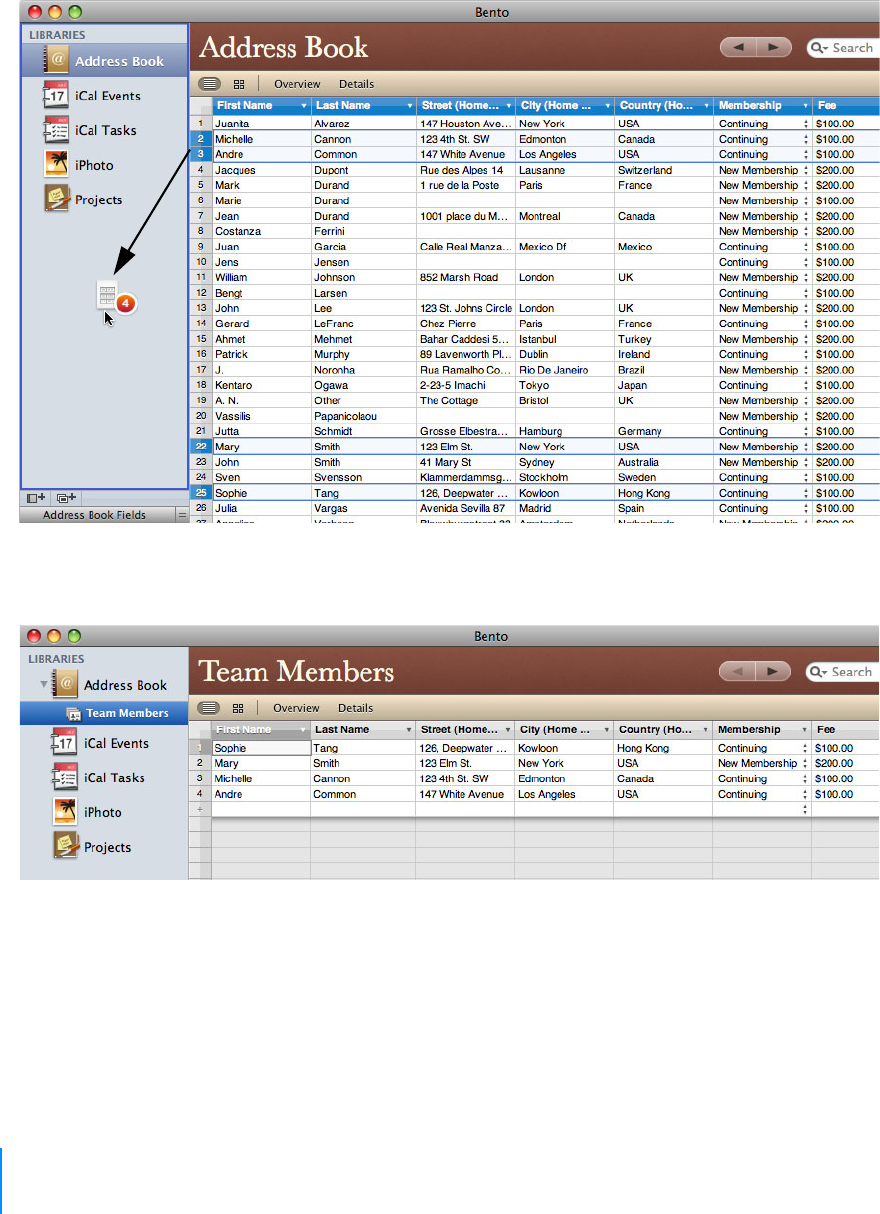880x1214 pixels.
Task: Open Overview form tab in Team Members window
Action: coord(296,708)
